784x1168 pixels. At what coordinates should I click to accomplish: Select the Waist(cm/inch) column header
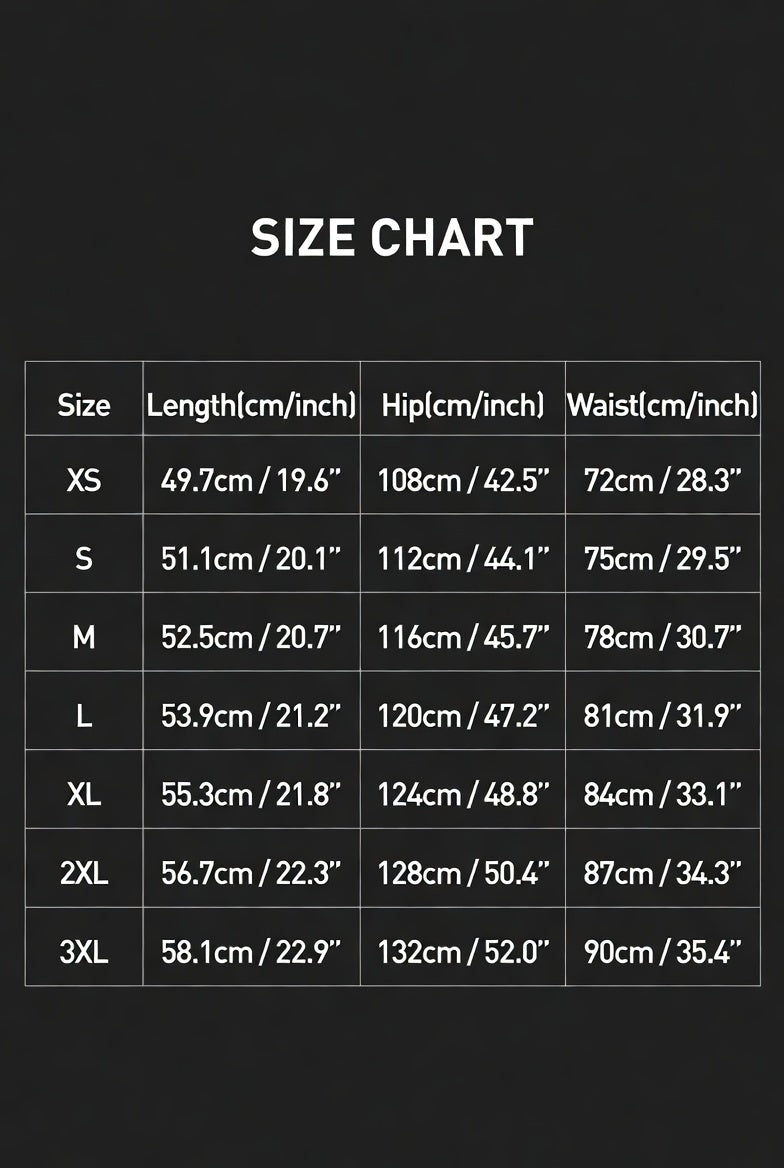(663, 406)
